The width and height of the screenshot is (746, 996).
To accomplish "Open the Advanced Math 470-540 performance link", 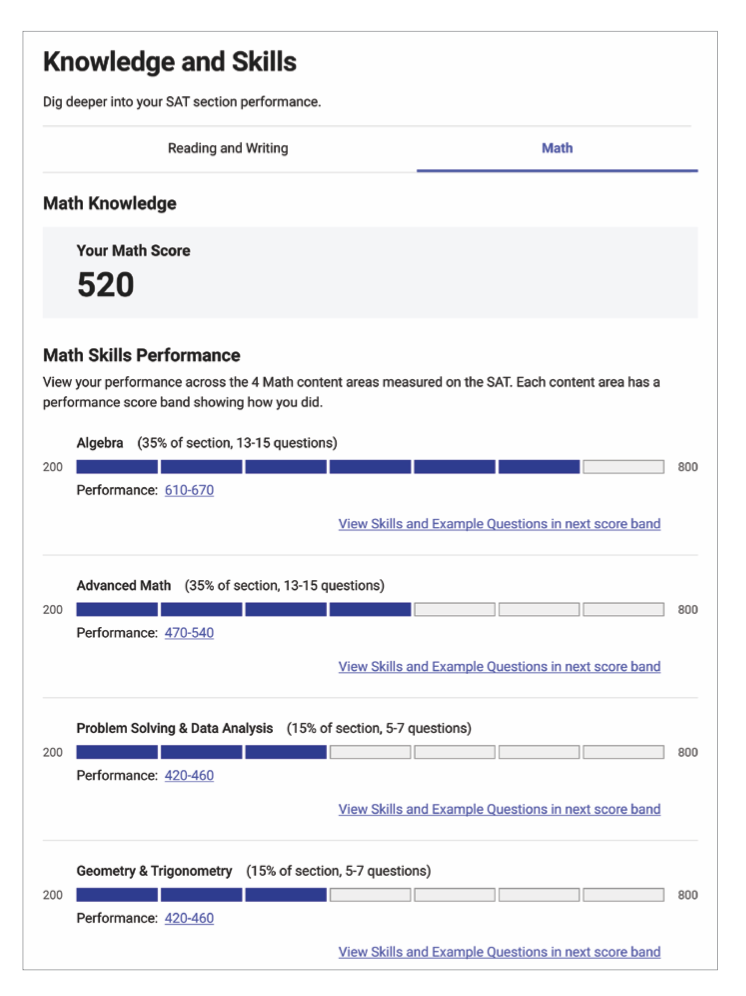I will coord(189,634).
